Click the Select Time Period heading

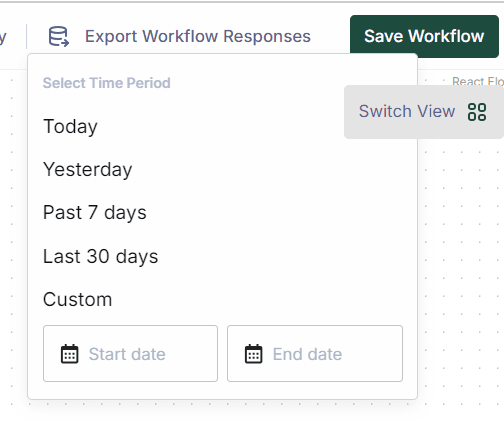point(107,83)
